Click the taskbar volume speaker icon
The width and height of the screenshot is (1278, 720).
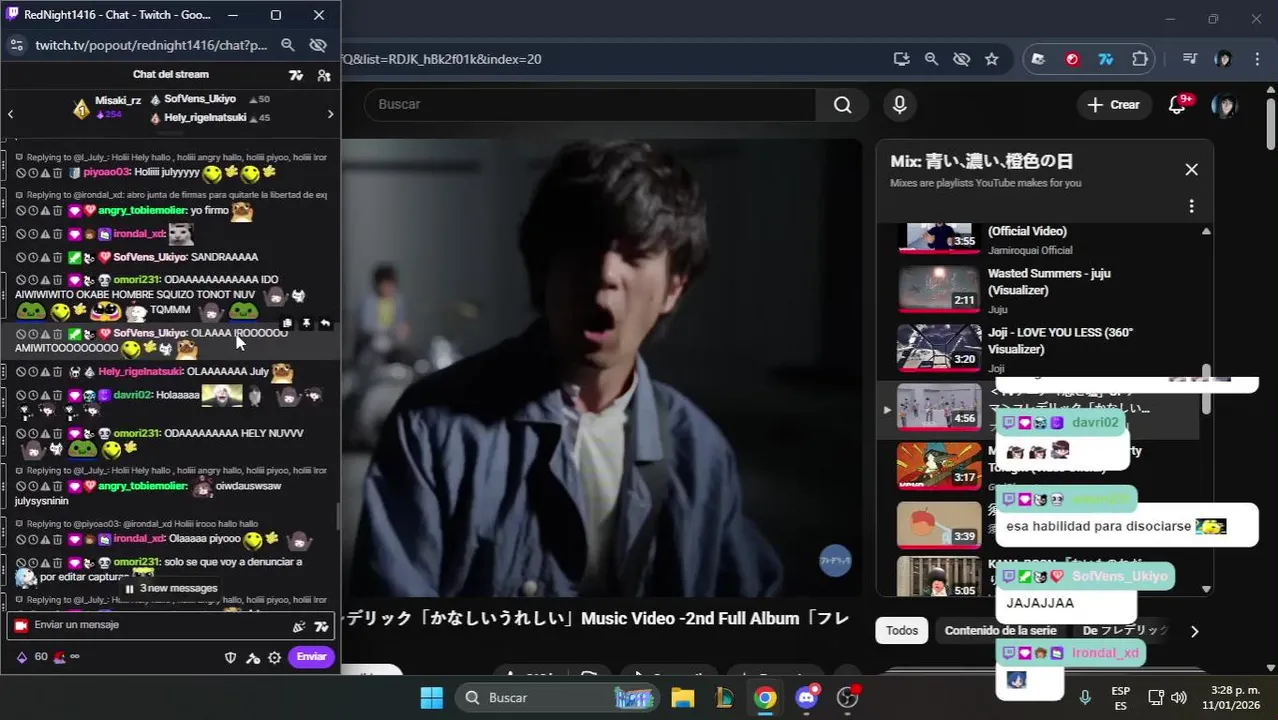pyautogui.click(x=1178, y=697)
